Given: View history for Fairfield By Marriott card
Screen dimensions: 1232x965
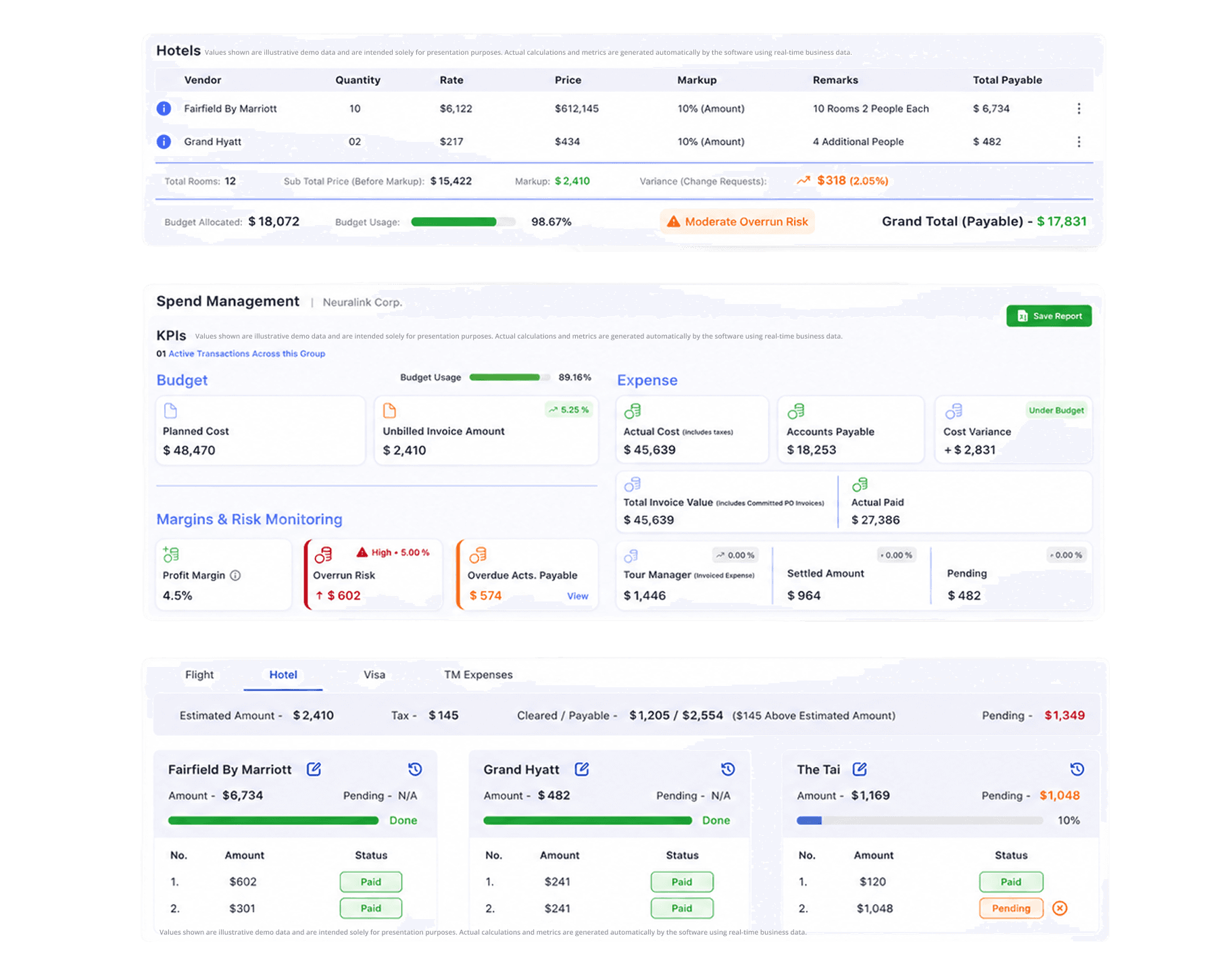Looking at the screenshot, I should coord(415,769).
